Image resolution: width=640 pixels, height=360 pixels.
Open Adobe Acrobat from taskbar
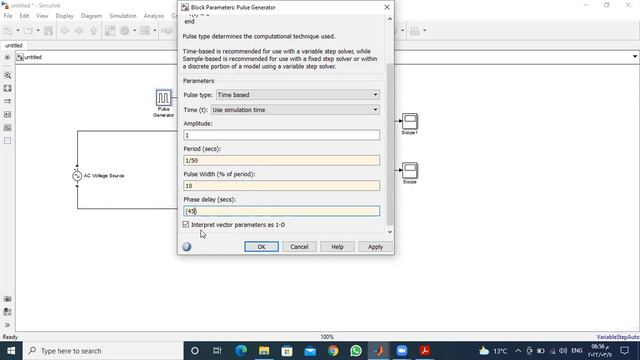pyautogui.click(x=424, y=351)
